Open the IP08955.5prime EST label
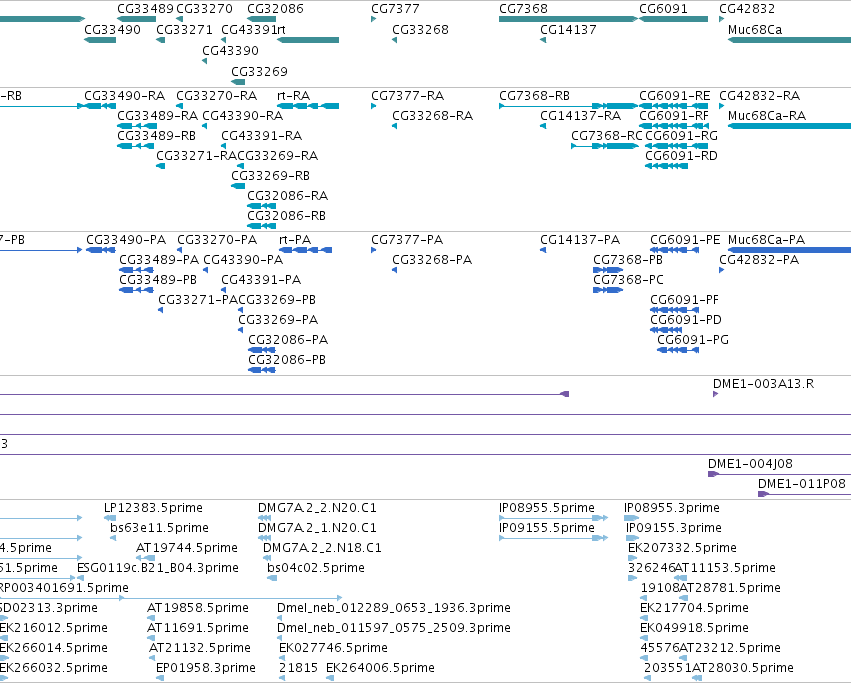The image size is (851, 683). click(x=547, y=508)
